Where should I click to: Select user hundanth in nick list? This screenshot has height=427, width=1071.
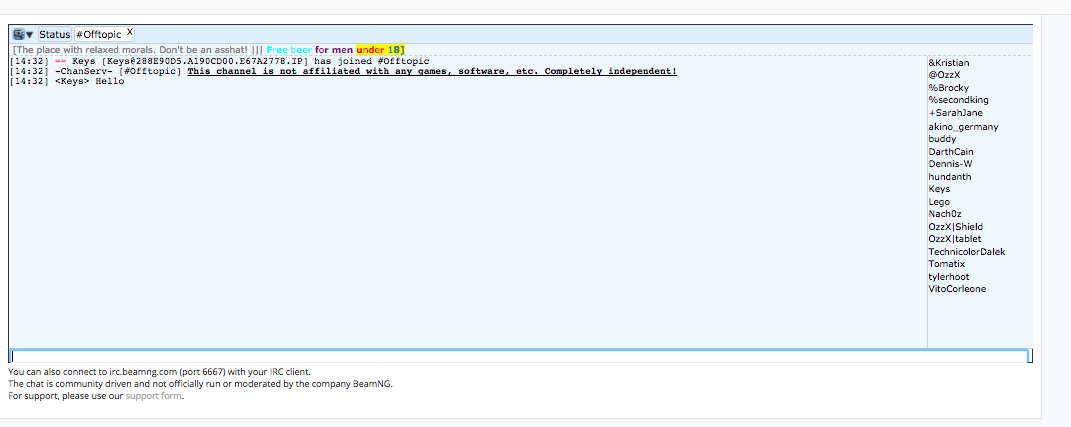point(949,177)
